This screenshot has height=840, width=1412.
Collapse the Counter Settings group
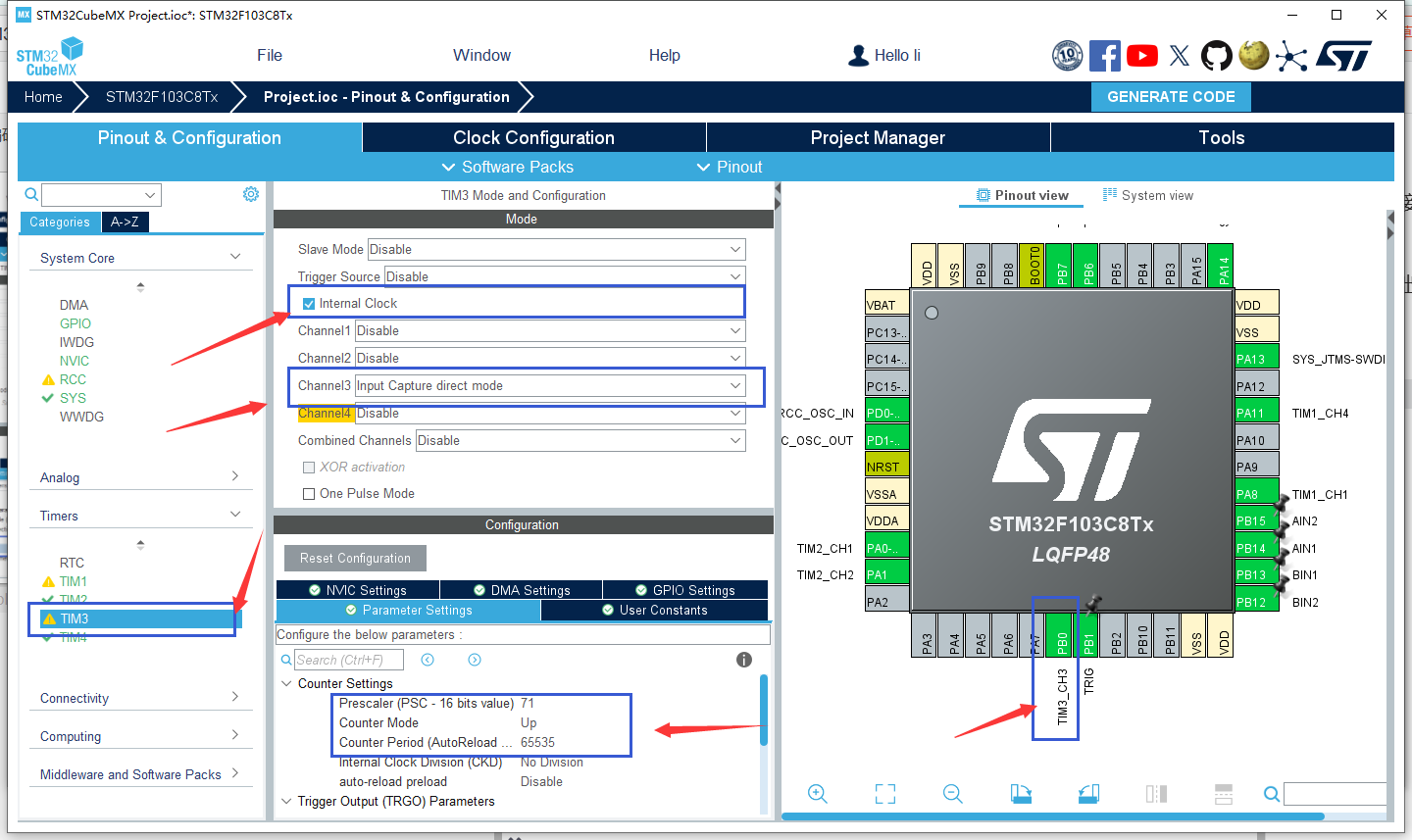[286, 683]
